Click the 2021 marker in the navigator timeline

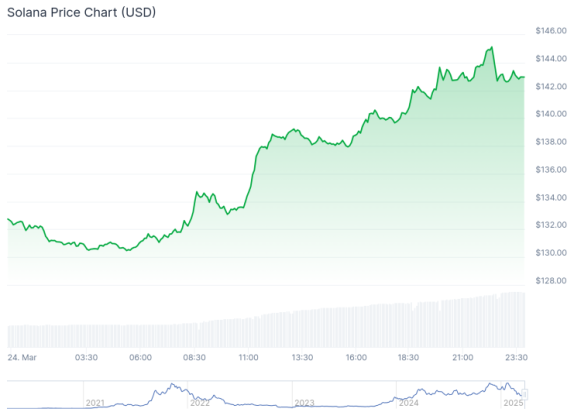95,403
